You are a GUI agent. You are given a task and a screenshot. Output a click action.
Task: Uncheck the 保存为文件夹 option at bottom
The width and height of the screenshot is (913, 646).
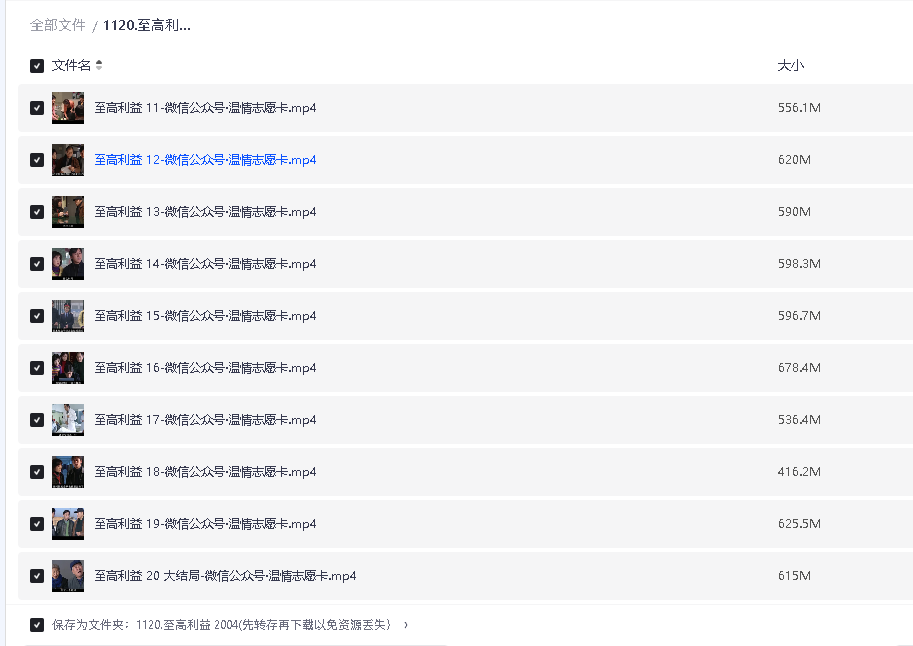point(36,625)
